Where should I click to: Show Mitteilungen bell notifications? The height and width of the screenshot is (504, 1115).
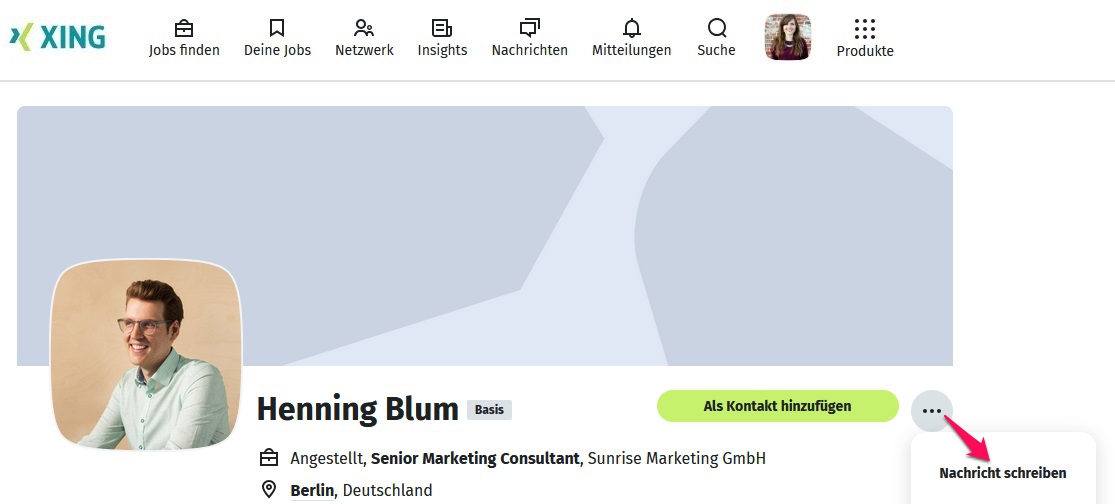click(x=631, y=28)
